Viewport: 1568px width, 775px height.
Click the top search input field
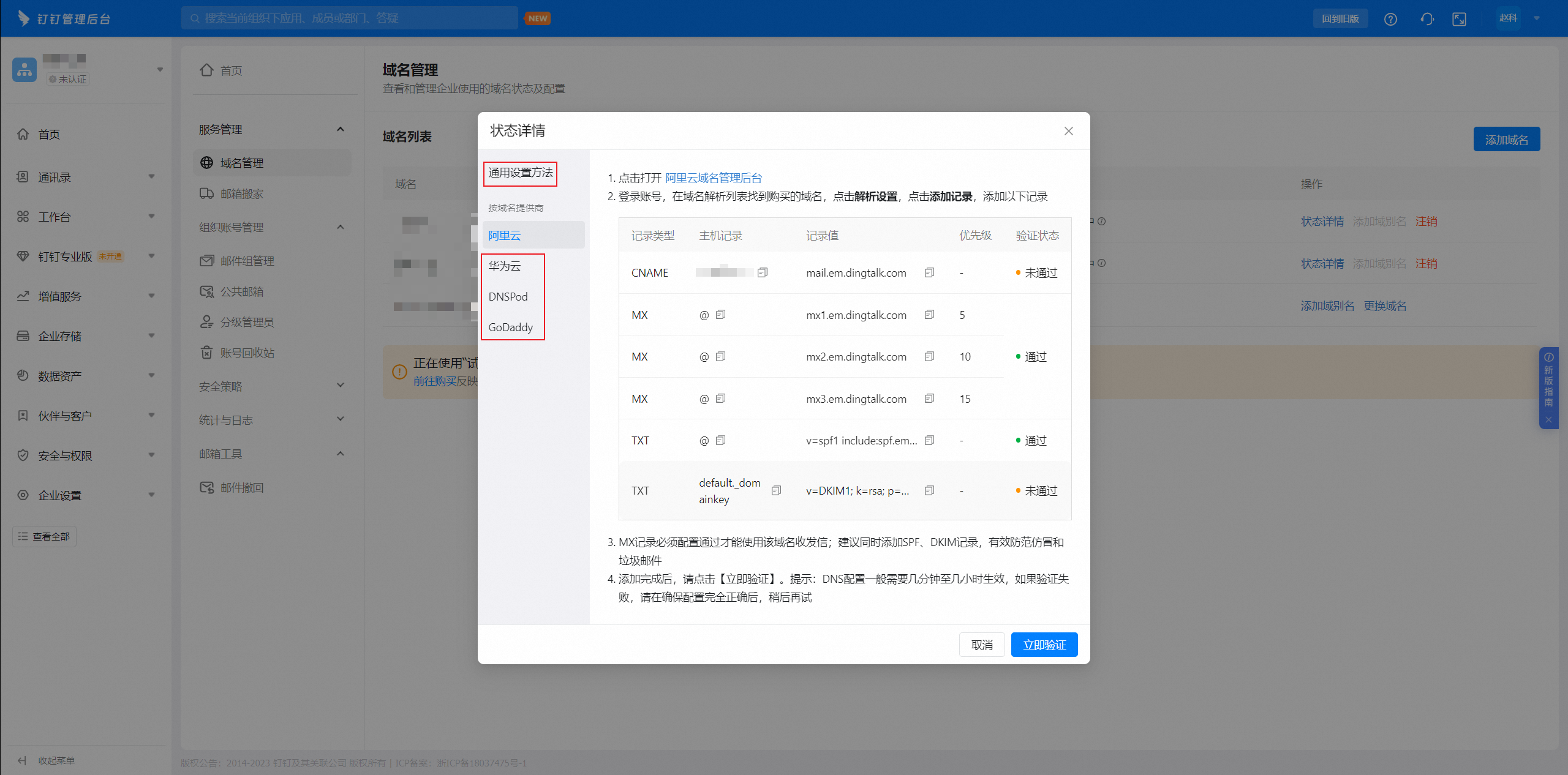349,18
